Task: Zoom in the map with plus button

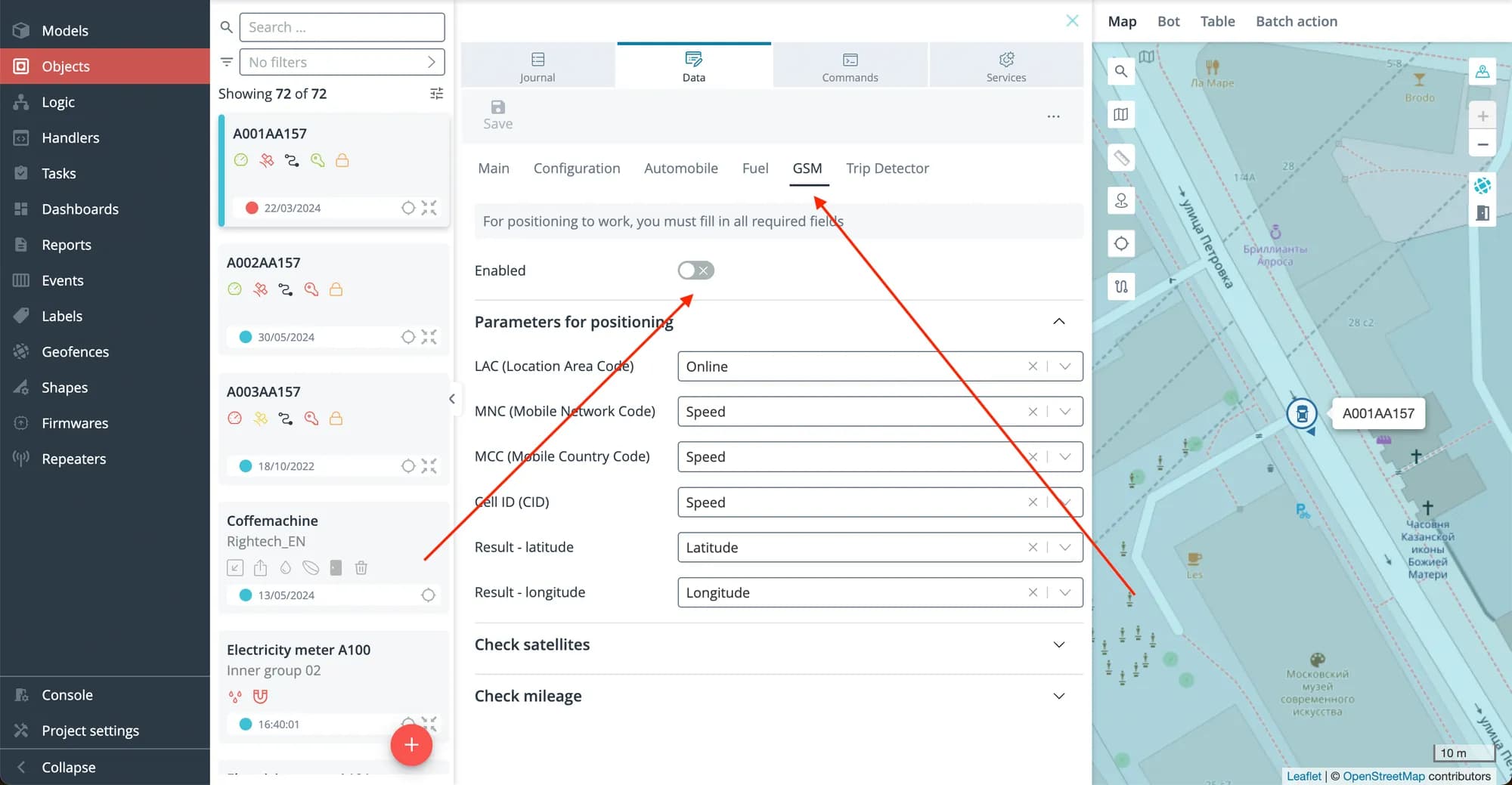Action: [1483, 116]
